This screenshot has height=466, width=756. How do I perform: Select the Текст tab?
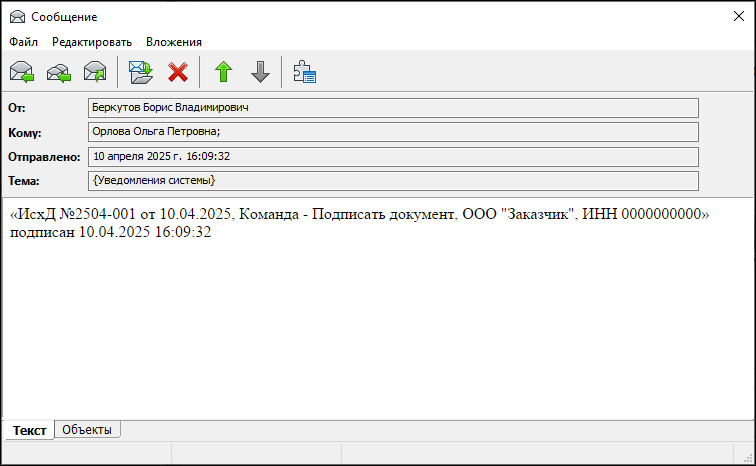[x=29, y=430]
